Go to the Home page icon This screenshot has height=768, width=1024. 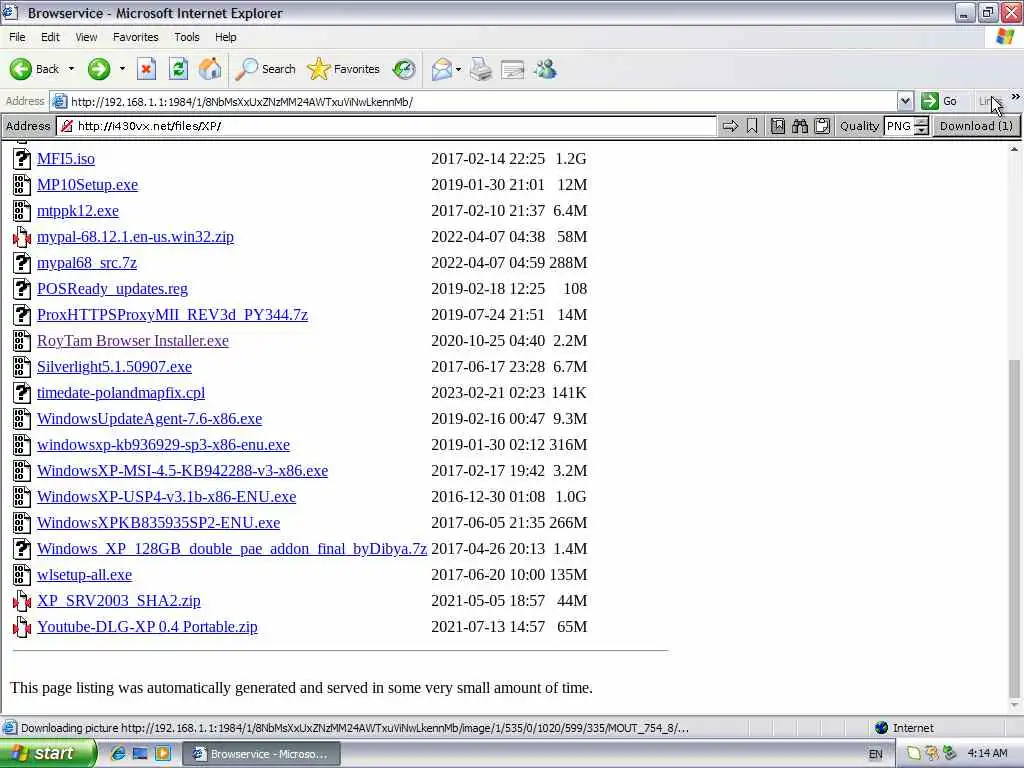(210, 69)
